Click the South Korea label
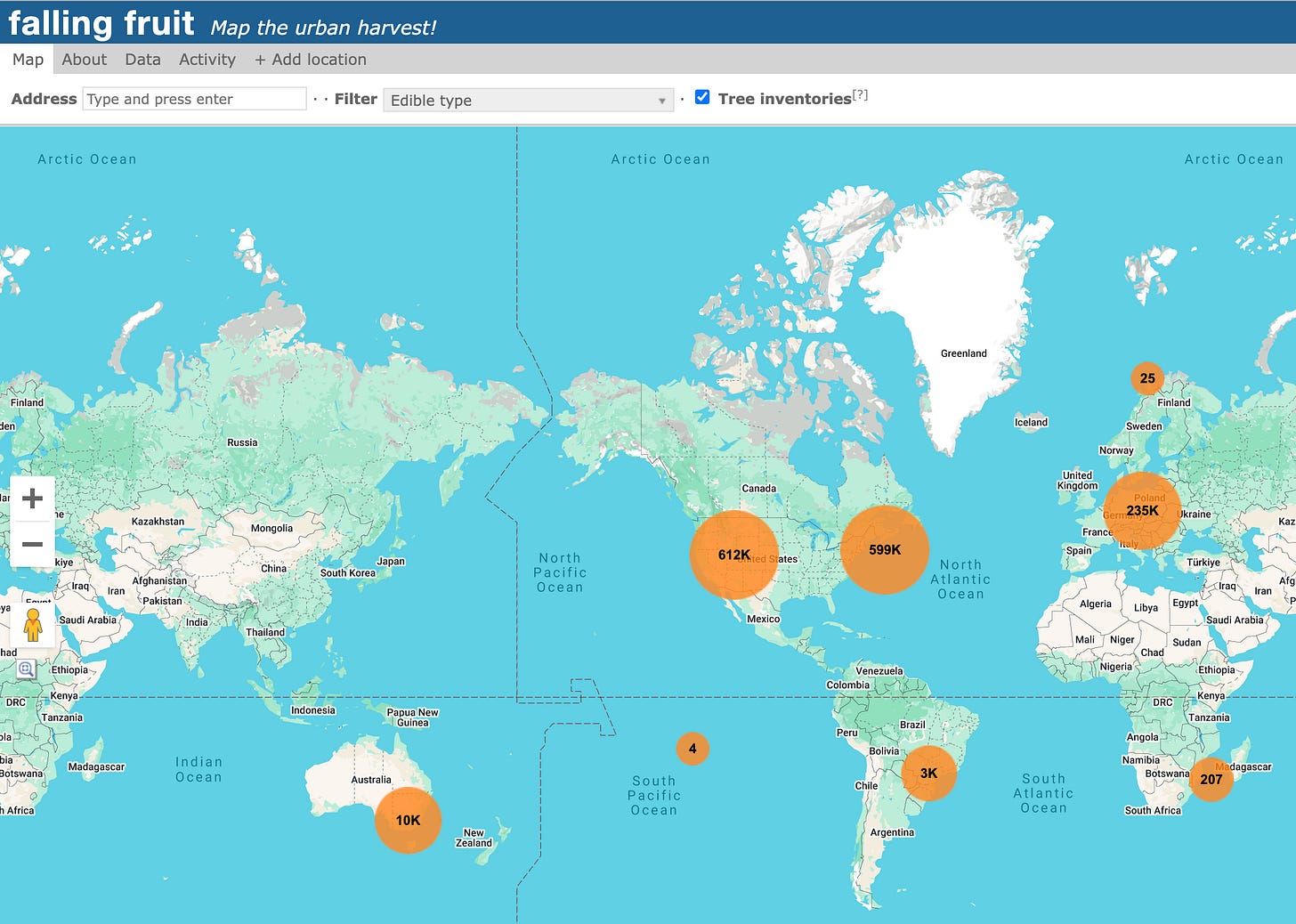Image resolution: width=1296 pixels, height=924 pixels. 348,573
